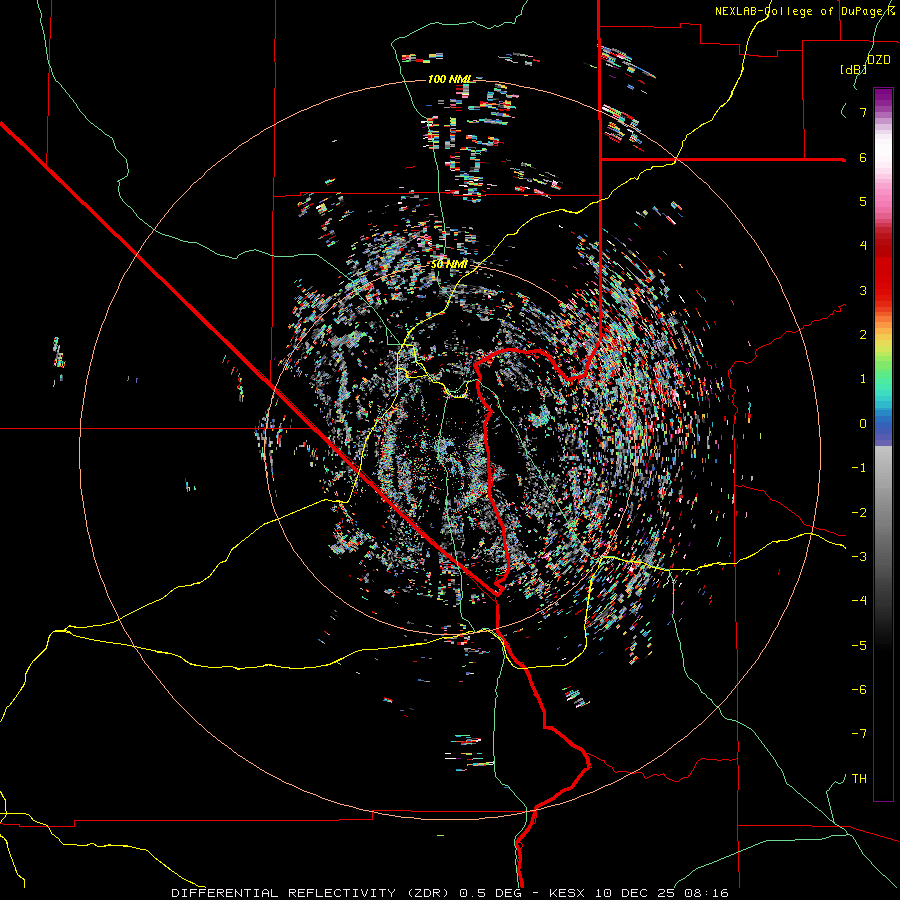Click the 4 value on the scale

(863, 246)
